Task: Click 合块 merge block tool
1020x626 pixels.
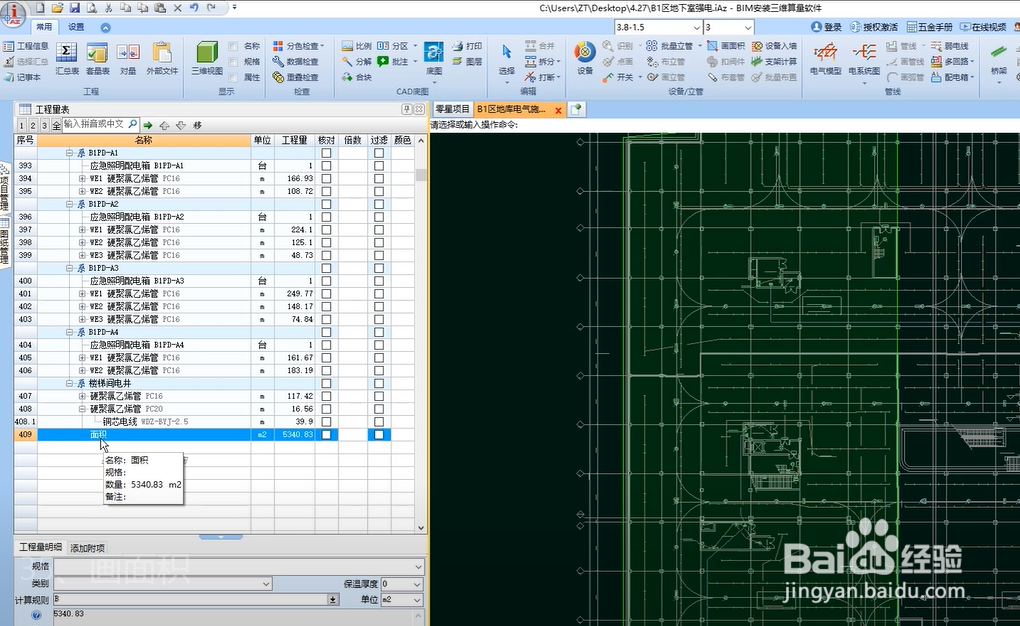Action: [357, 77]
